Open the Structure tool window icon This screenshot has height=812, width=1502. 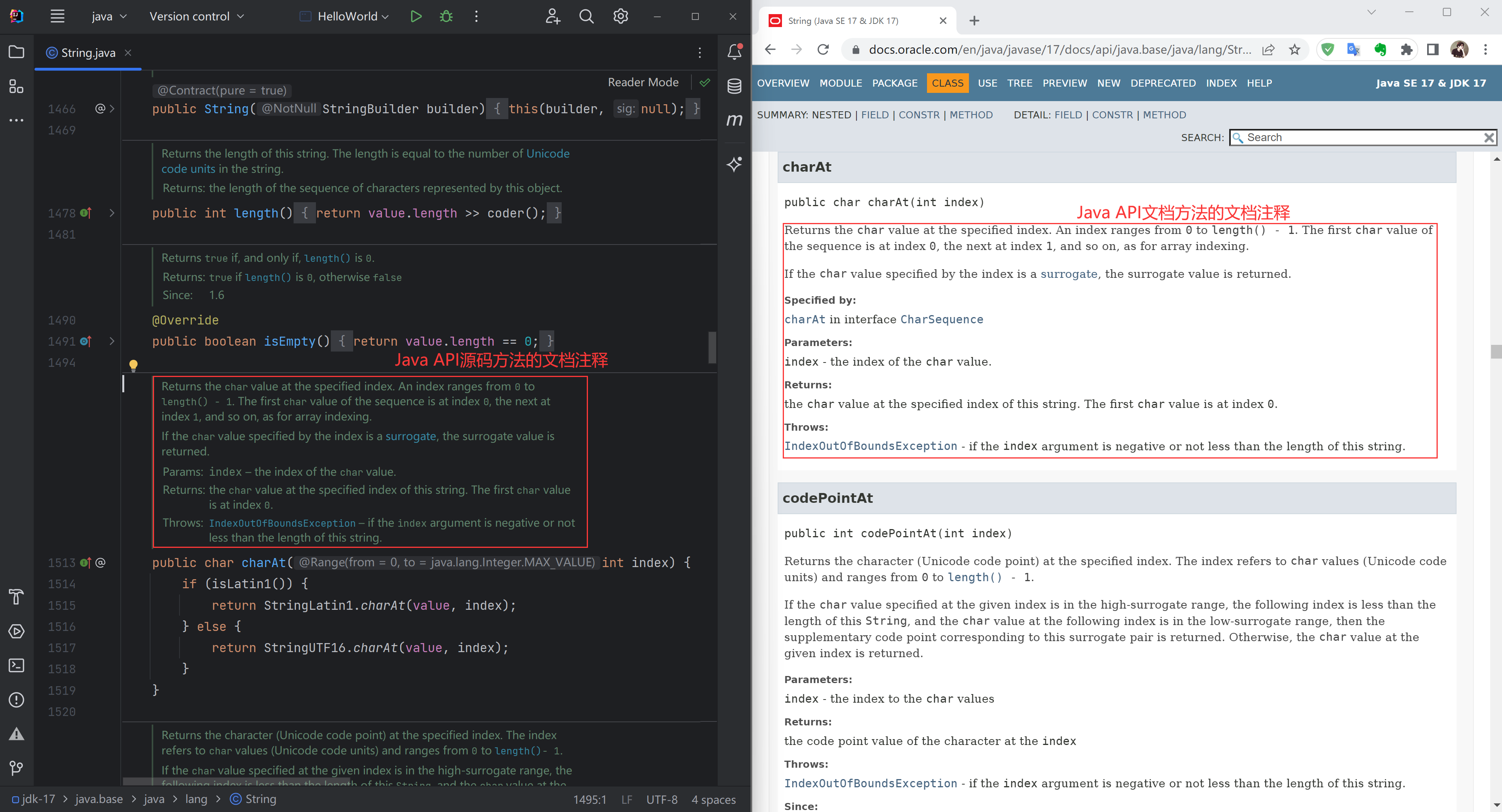[x=16, y=86]
